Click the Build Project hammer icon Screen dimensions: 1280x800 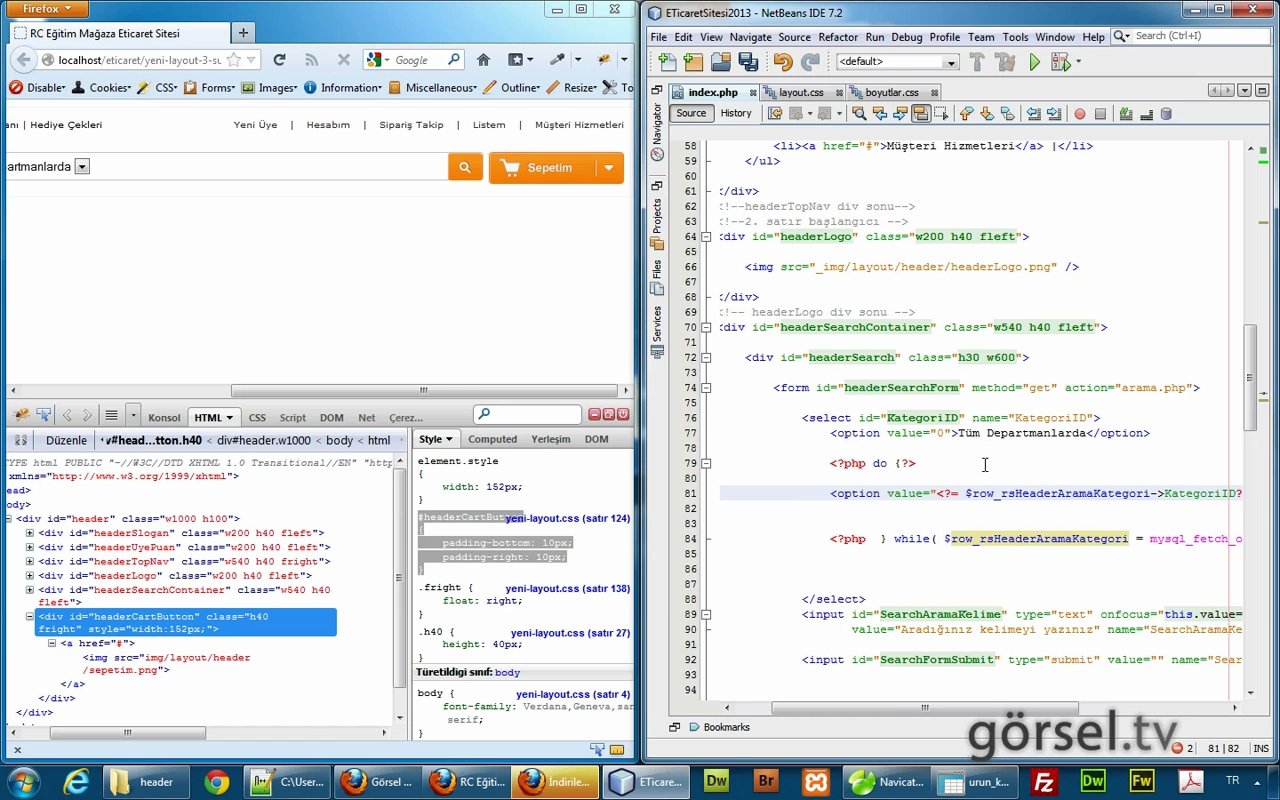pyautogui.click(x=977, y=62)
